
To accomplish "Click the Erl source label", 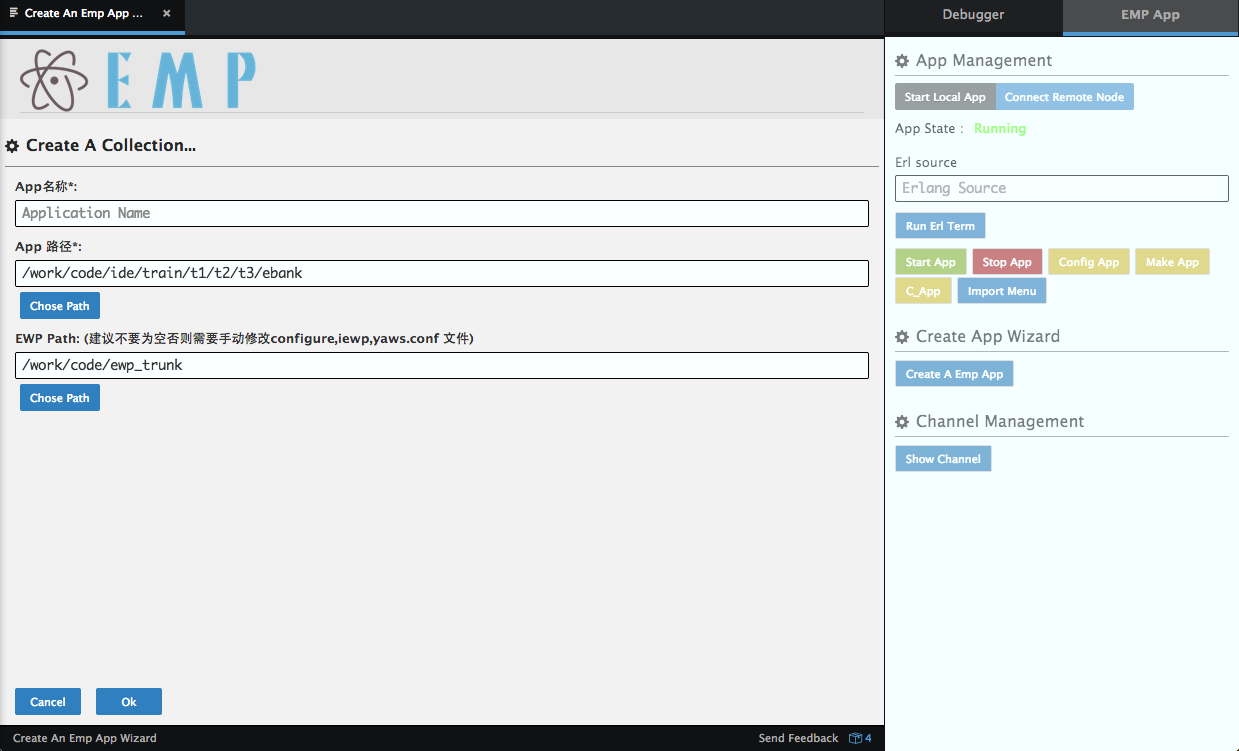I will point(926,162).
